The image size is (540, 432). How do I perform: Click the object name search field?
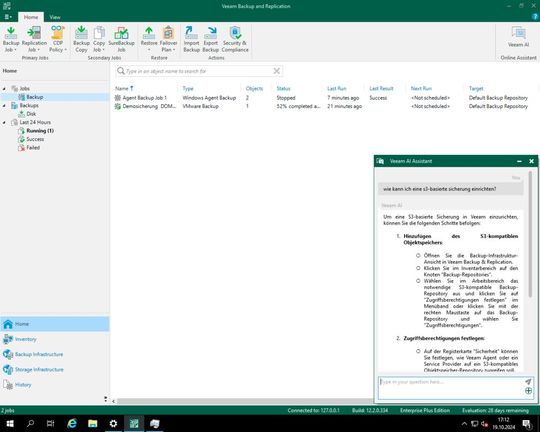[x=199, y=71]
